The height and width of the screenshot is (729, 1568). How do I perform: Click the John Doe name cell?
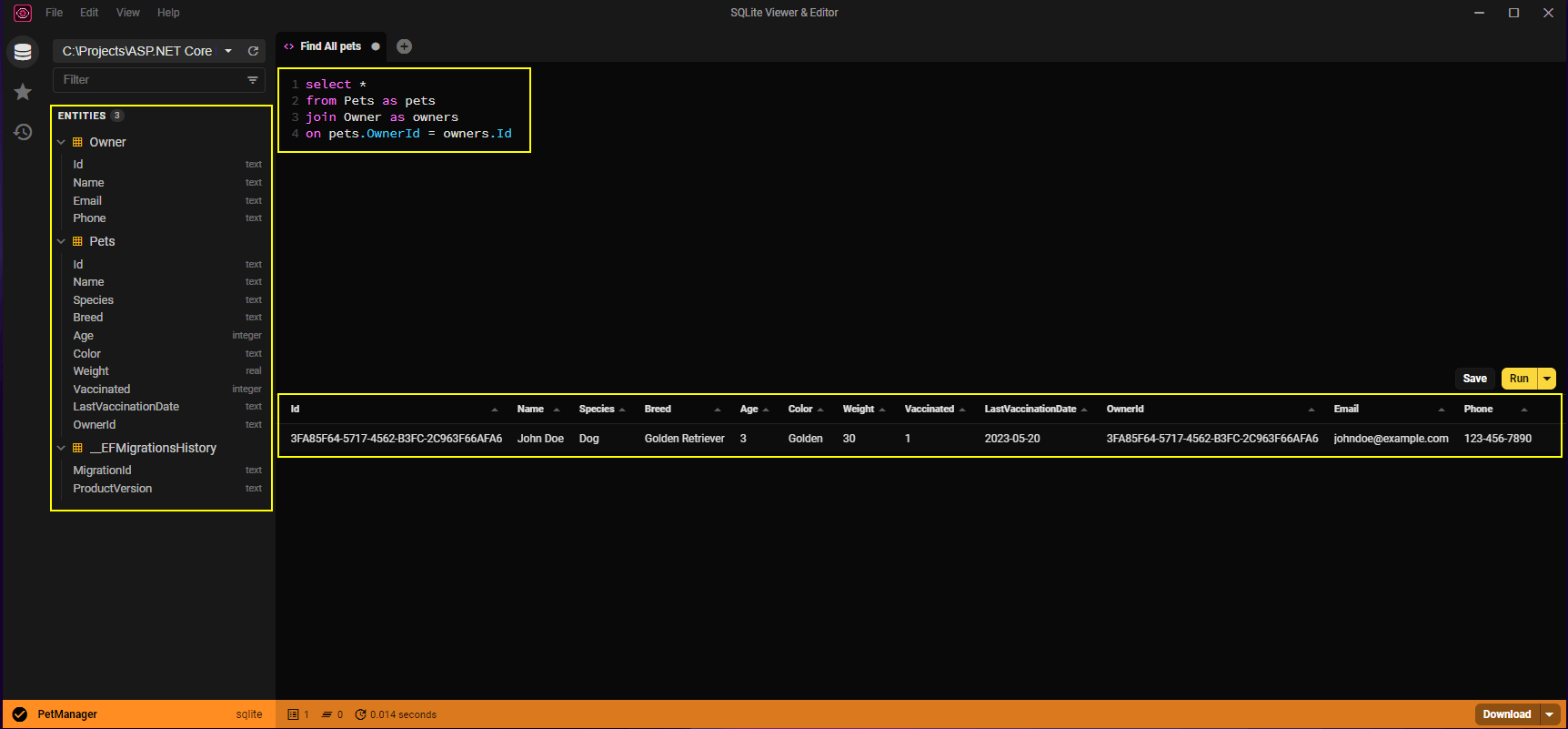(540, 439)
